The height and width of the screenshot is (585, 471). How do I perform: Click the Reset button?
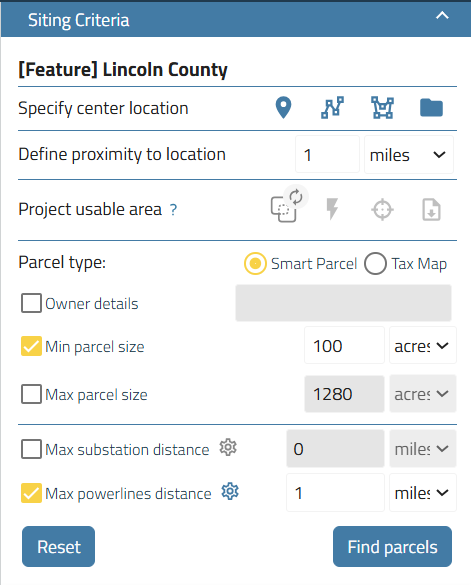[x=59, y=547]
